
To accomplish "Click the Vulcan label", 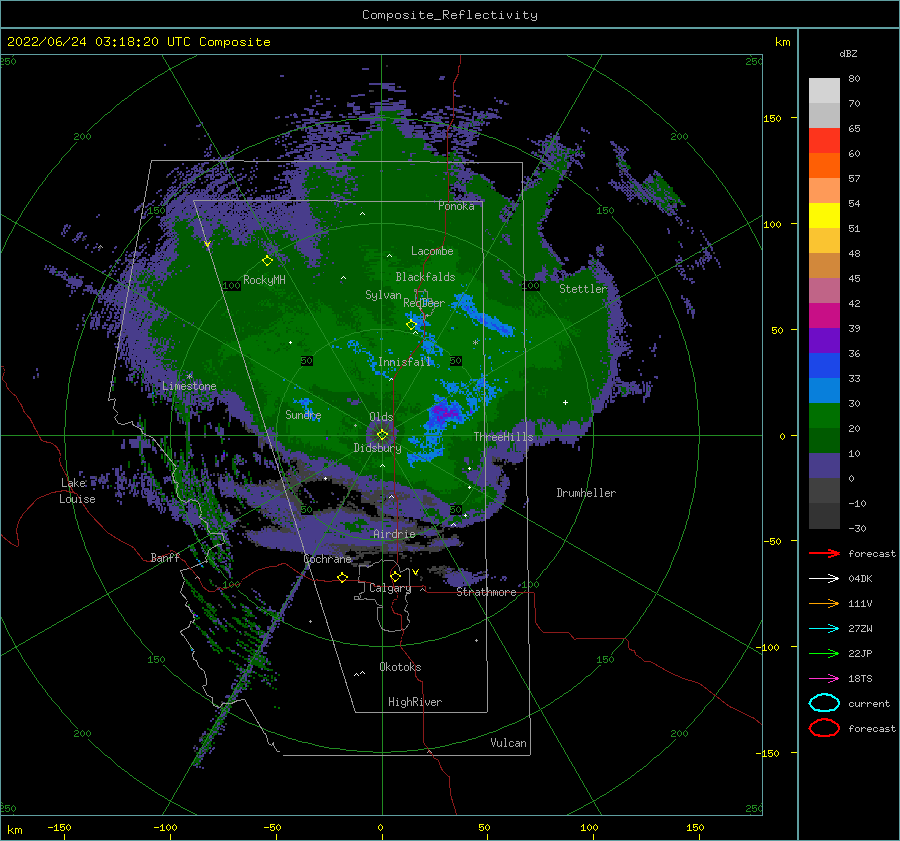I will coord(508,743).
